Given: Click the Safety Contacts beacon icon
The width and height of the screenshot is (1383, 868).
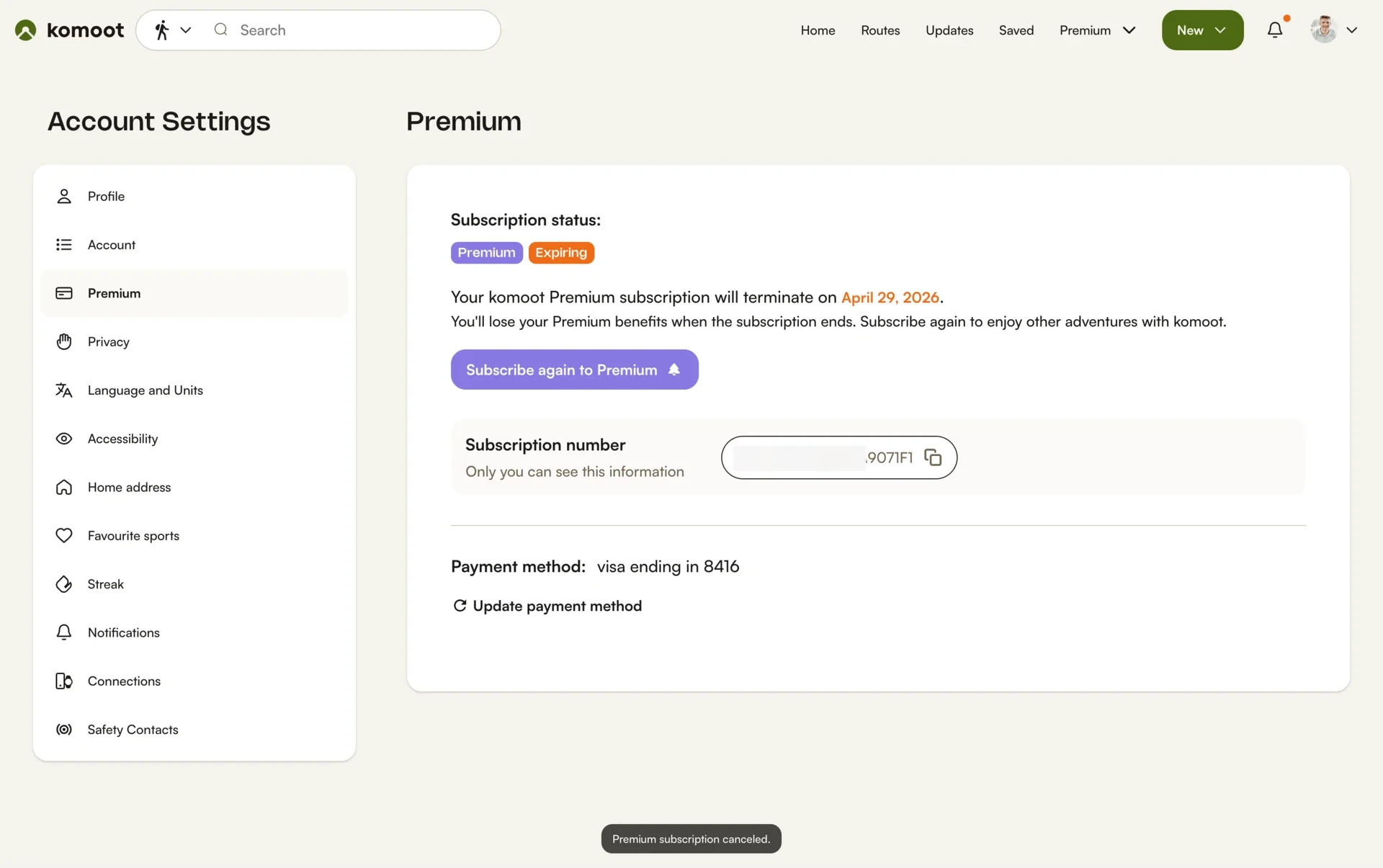Looking at the screenshot, I should click(64, 730).
